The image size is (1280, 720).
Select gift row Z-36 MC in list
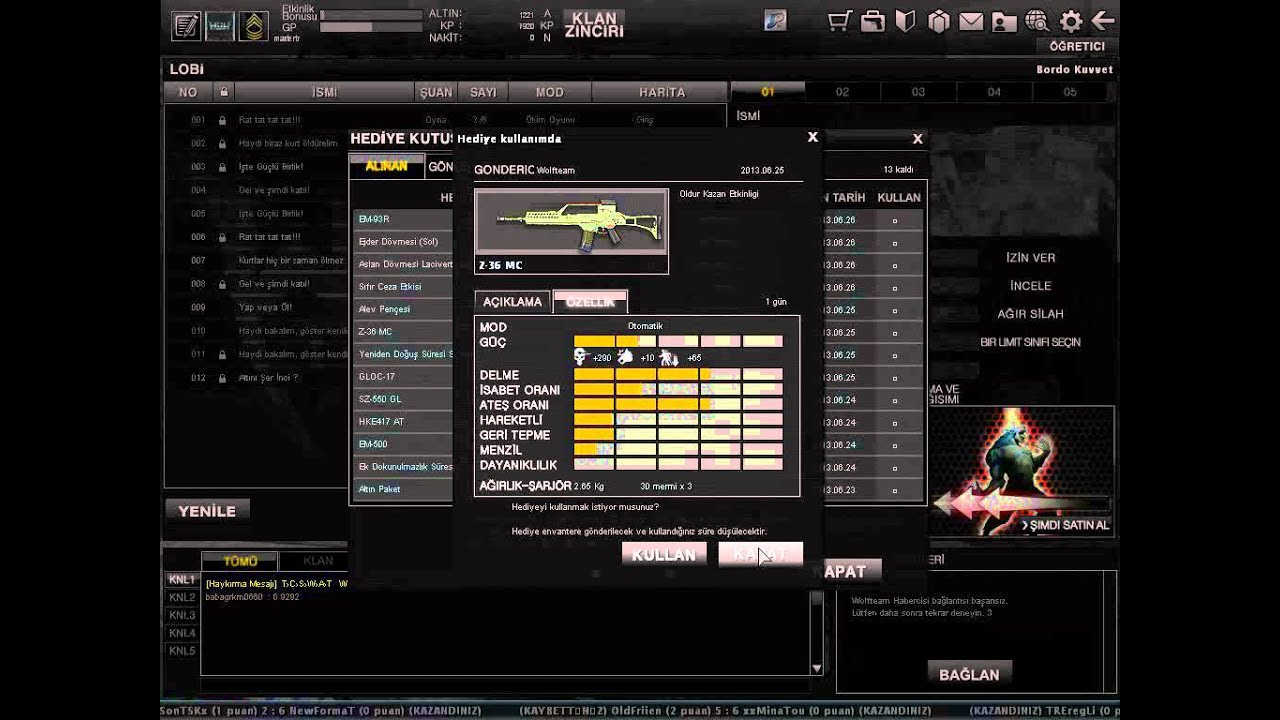coord(403,332)
